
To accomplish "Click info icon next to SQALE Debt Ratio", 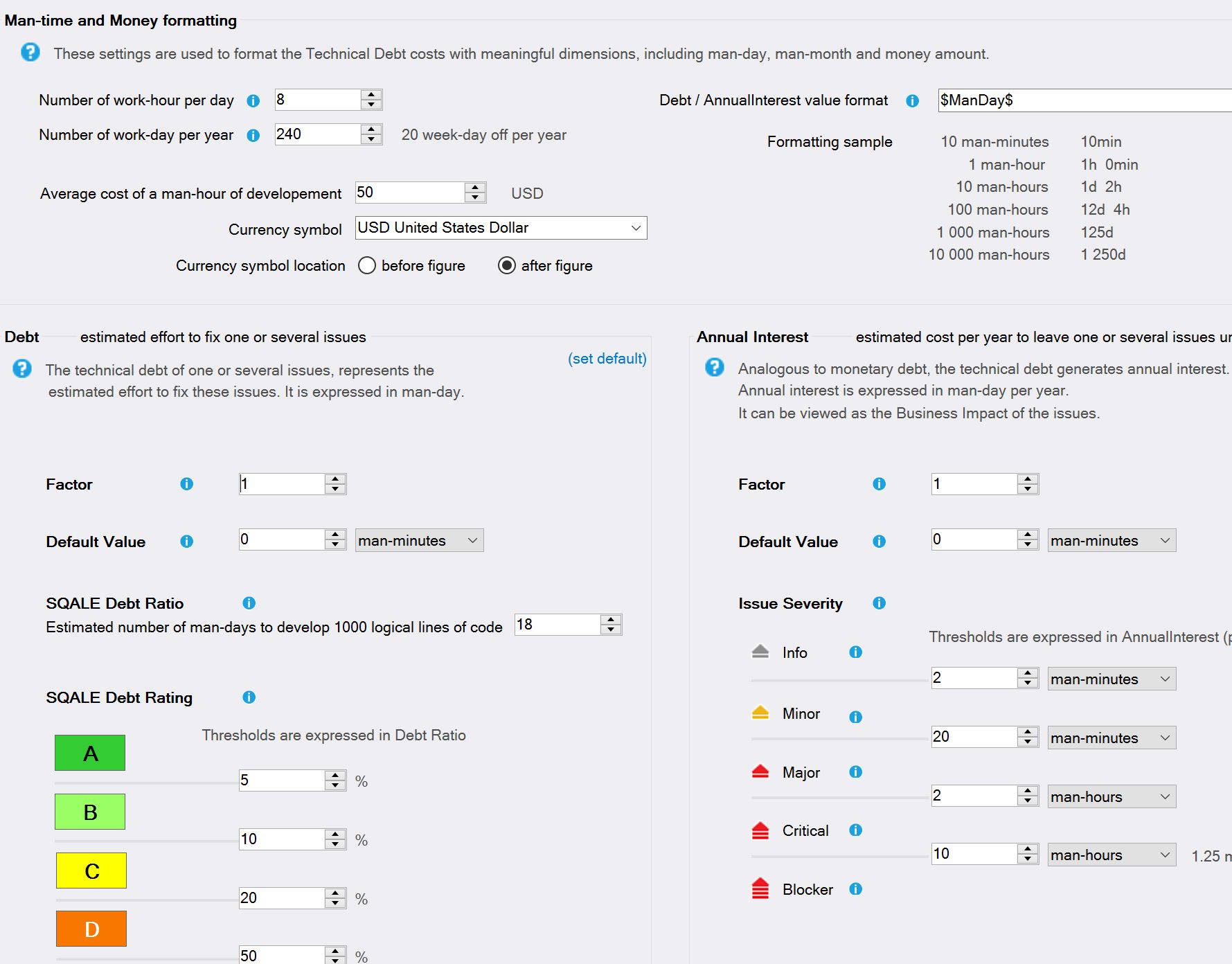I will [249, 603].
